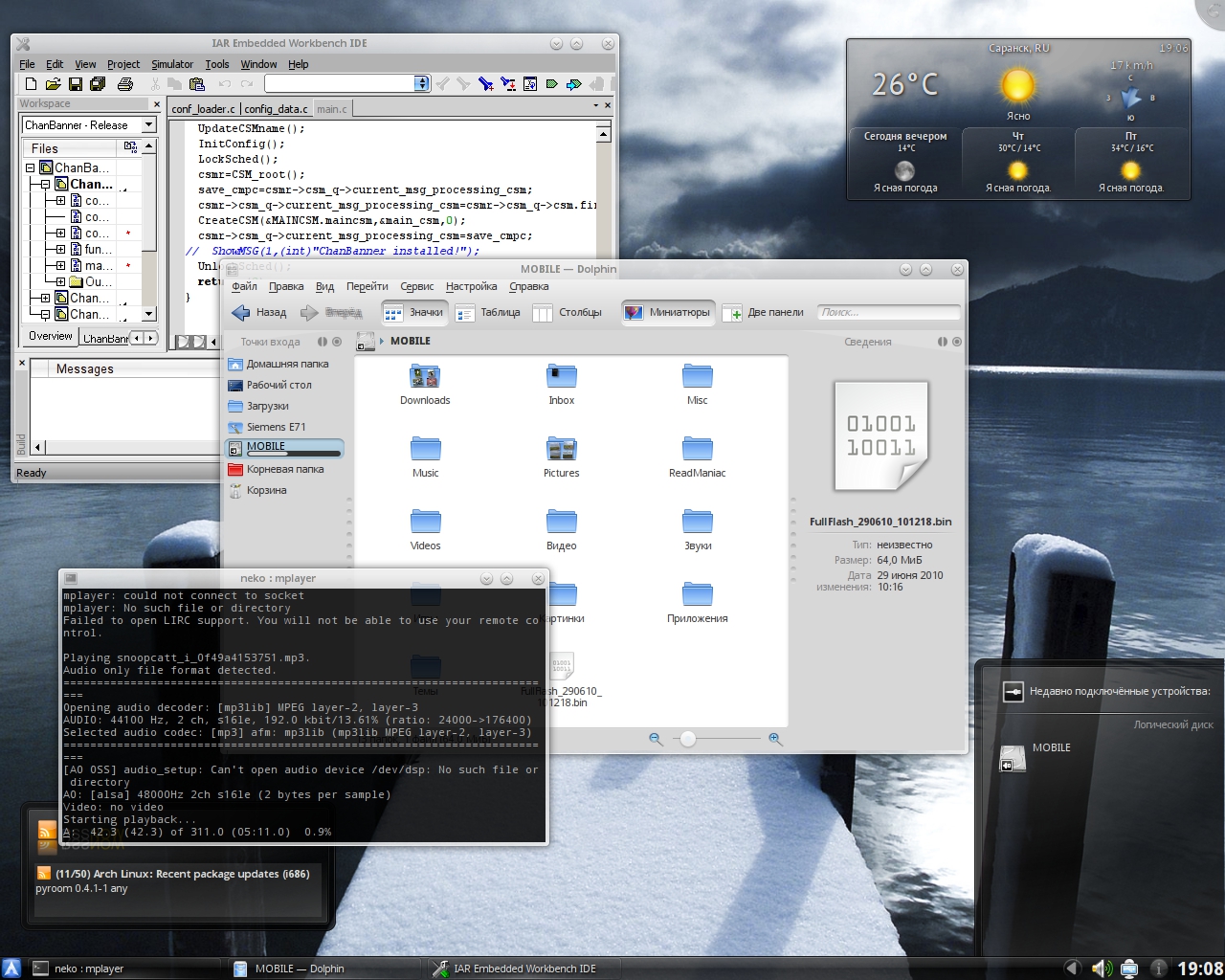Image resolution: width=1225 pixels, height=980 pixels.
Task: Open ChanBanner - Release configuration dropdown
Action: [x=148, y=125]
